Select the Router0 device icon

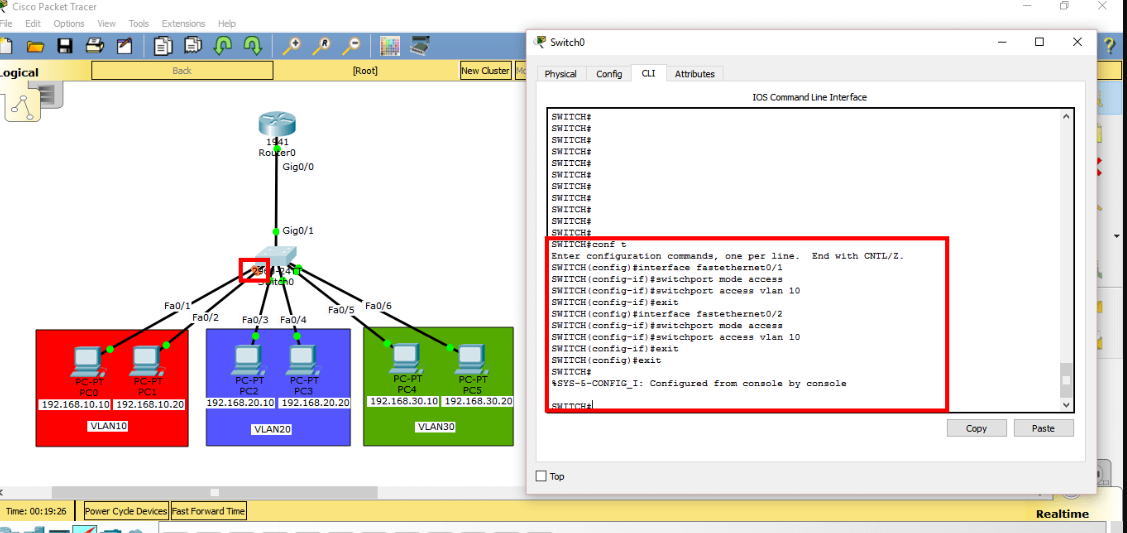pyautogui.click(x=277, y=124)
